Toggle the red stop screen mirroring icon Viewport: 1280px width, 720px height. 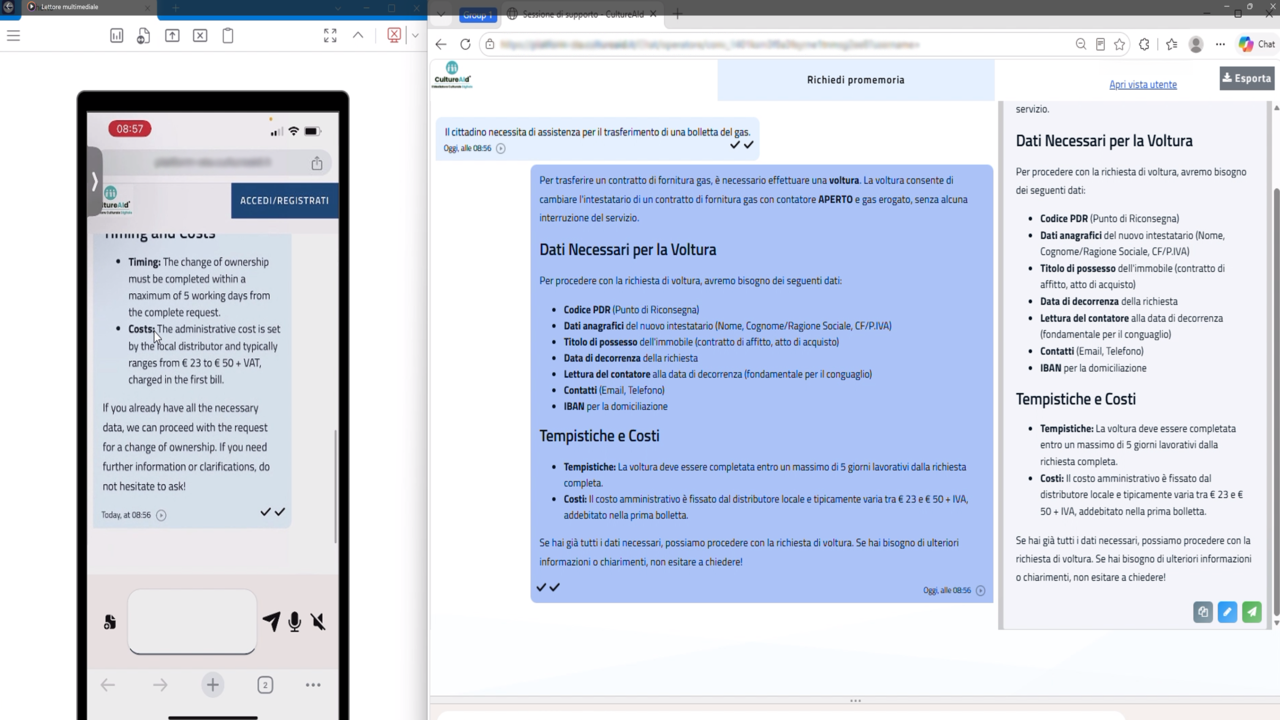point(394,35)
